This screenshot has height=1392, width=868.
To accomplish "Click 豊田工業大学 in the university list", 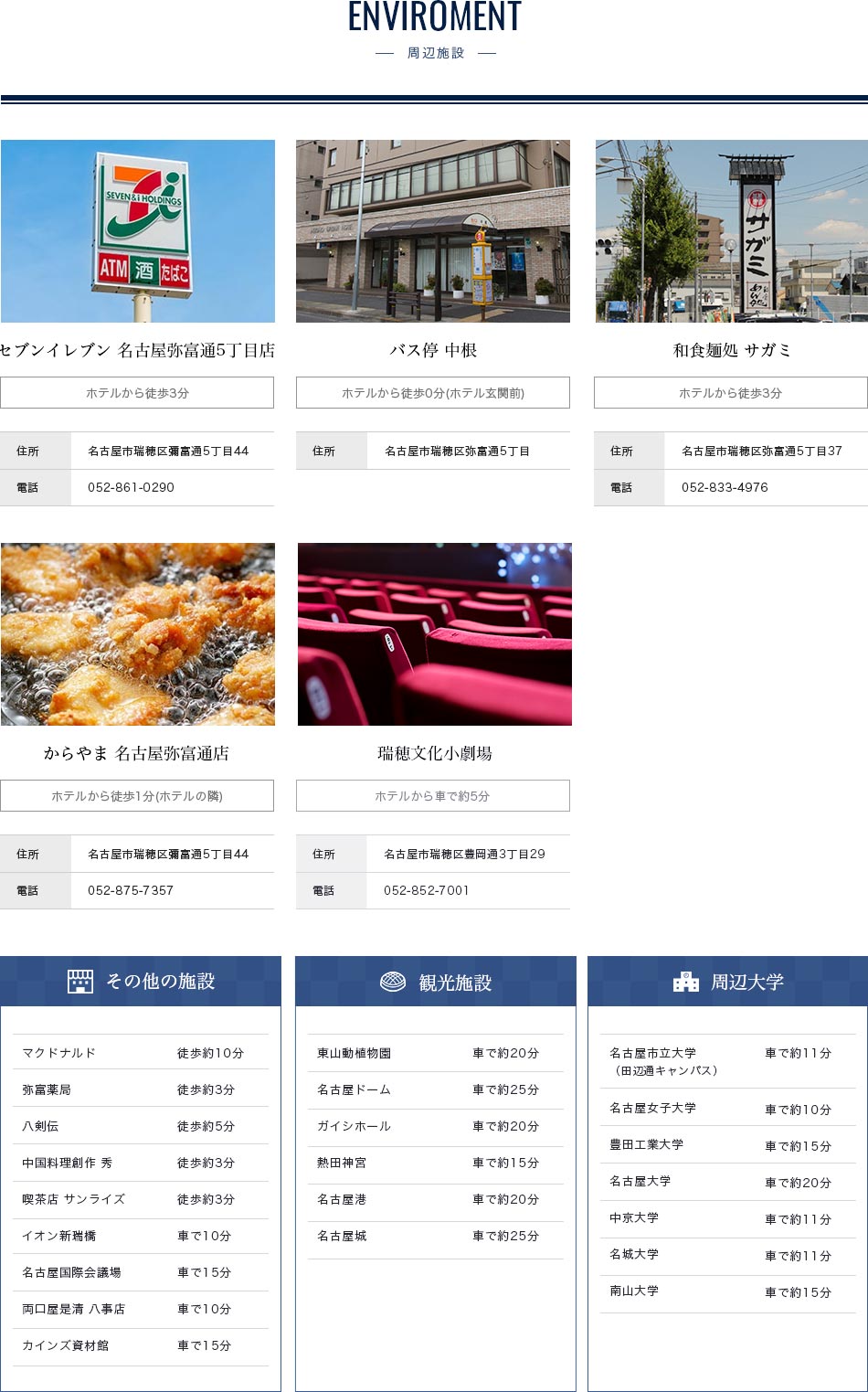I will point(647,1144).
